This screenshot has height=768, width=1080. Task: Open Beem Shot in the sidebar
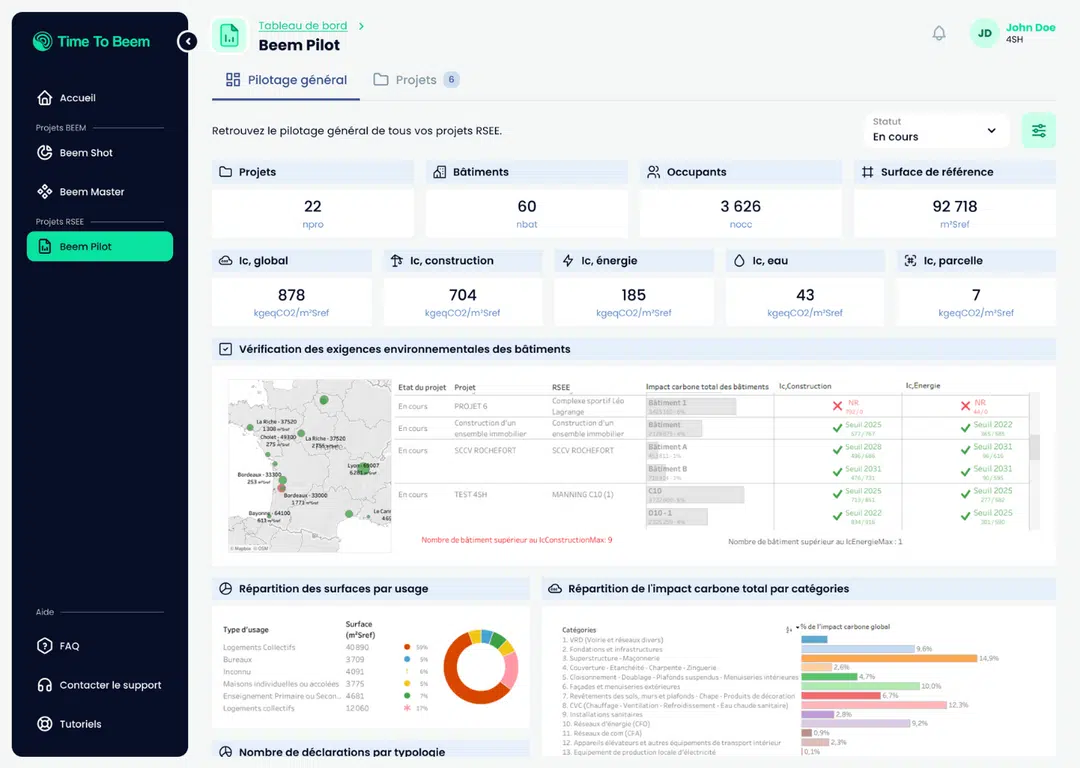click(x=100, y=153)
